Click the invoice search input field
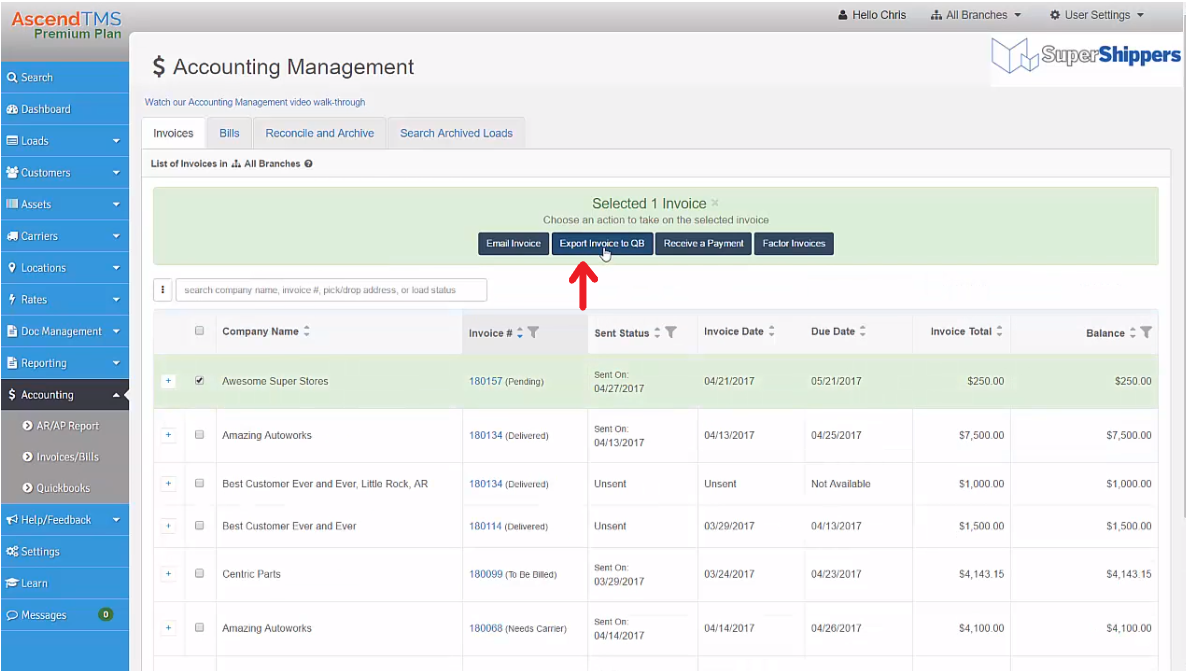Image resolution: width=1186 pixels, height=671 pixels. click(331, 290)
